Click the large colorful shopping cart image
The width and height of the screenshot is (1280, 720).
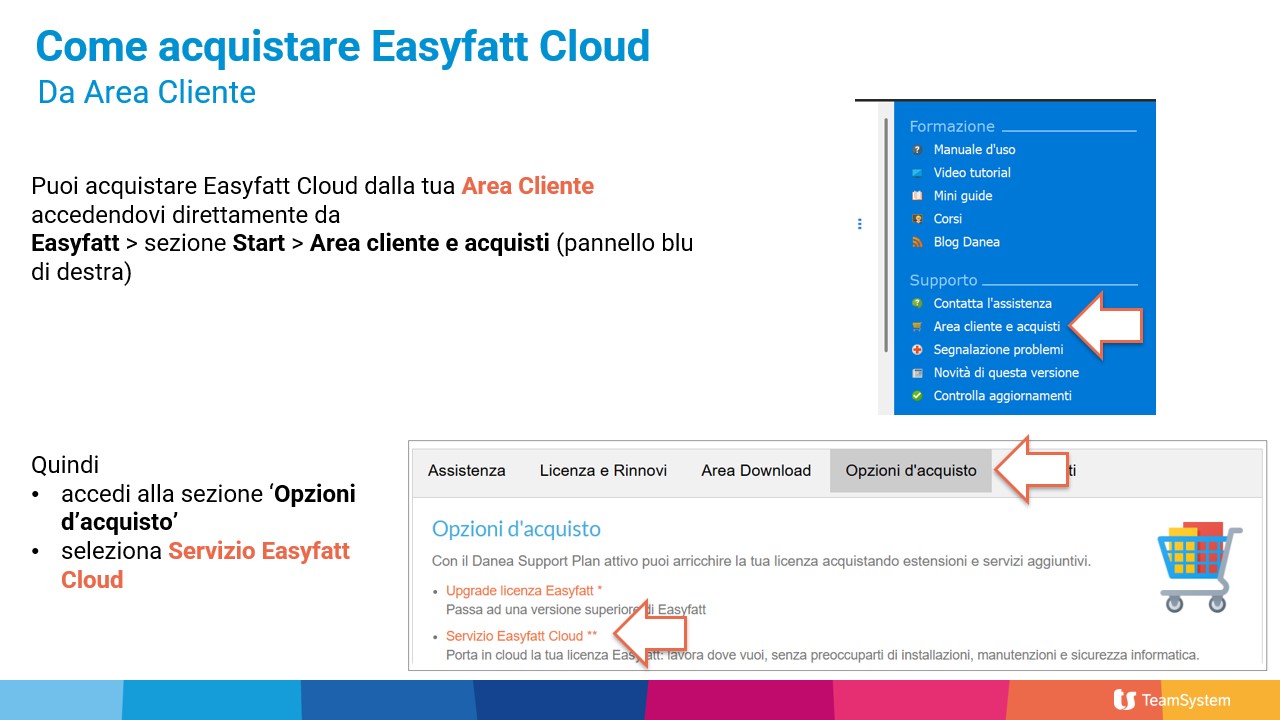1198,566
